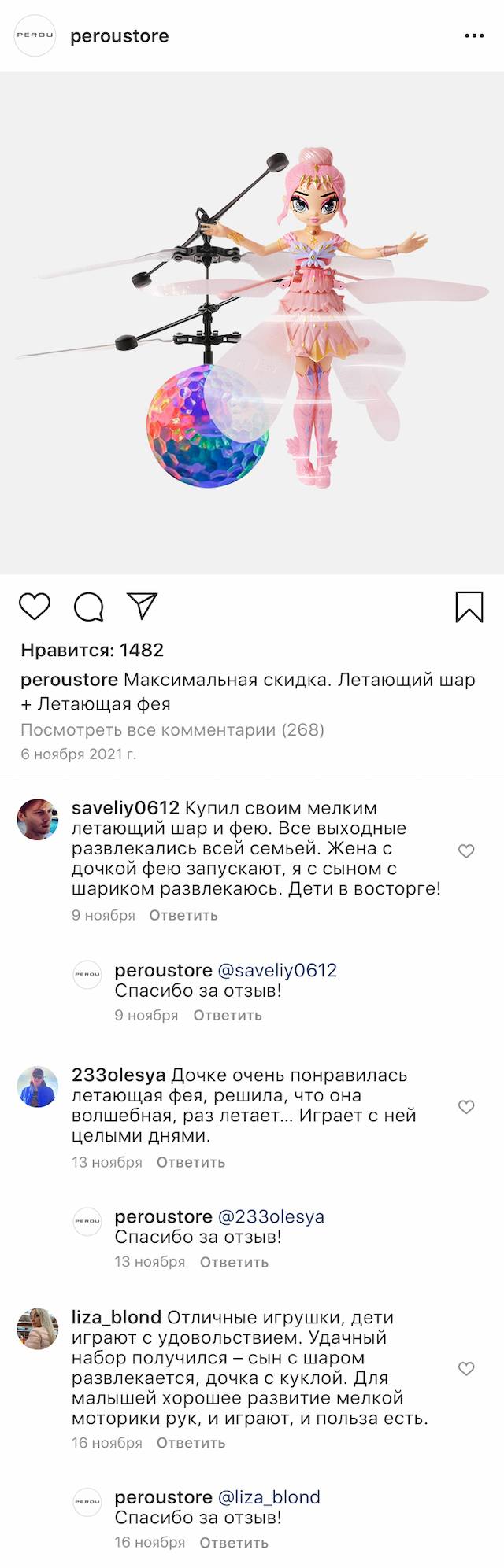Viewport: 504px width, 1568px height.
Task: Like the comment from 233olesya
Action: pos(466,1107)
